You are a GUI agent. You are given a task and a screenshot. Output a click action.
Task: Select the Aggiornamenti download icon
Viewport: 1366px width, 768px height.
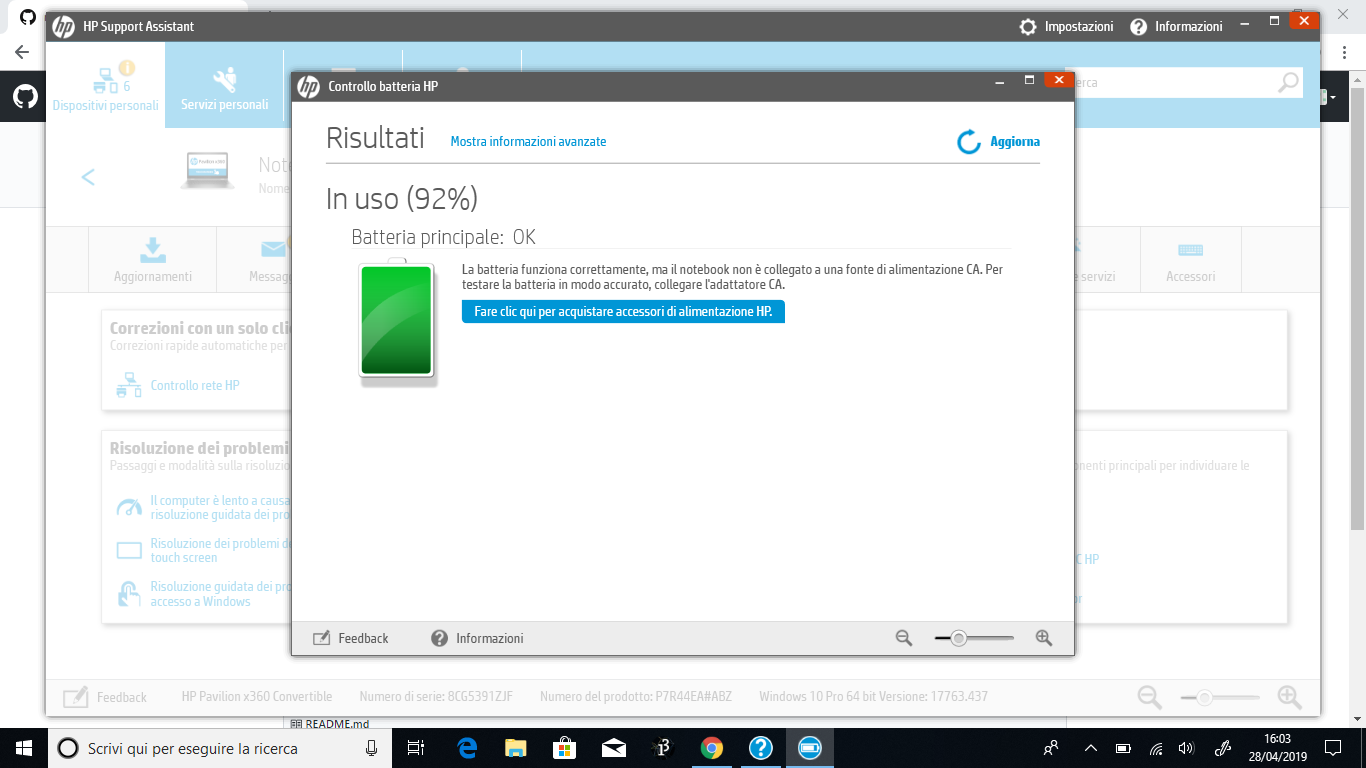(x=152, y=250)
